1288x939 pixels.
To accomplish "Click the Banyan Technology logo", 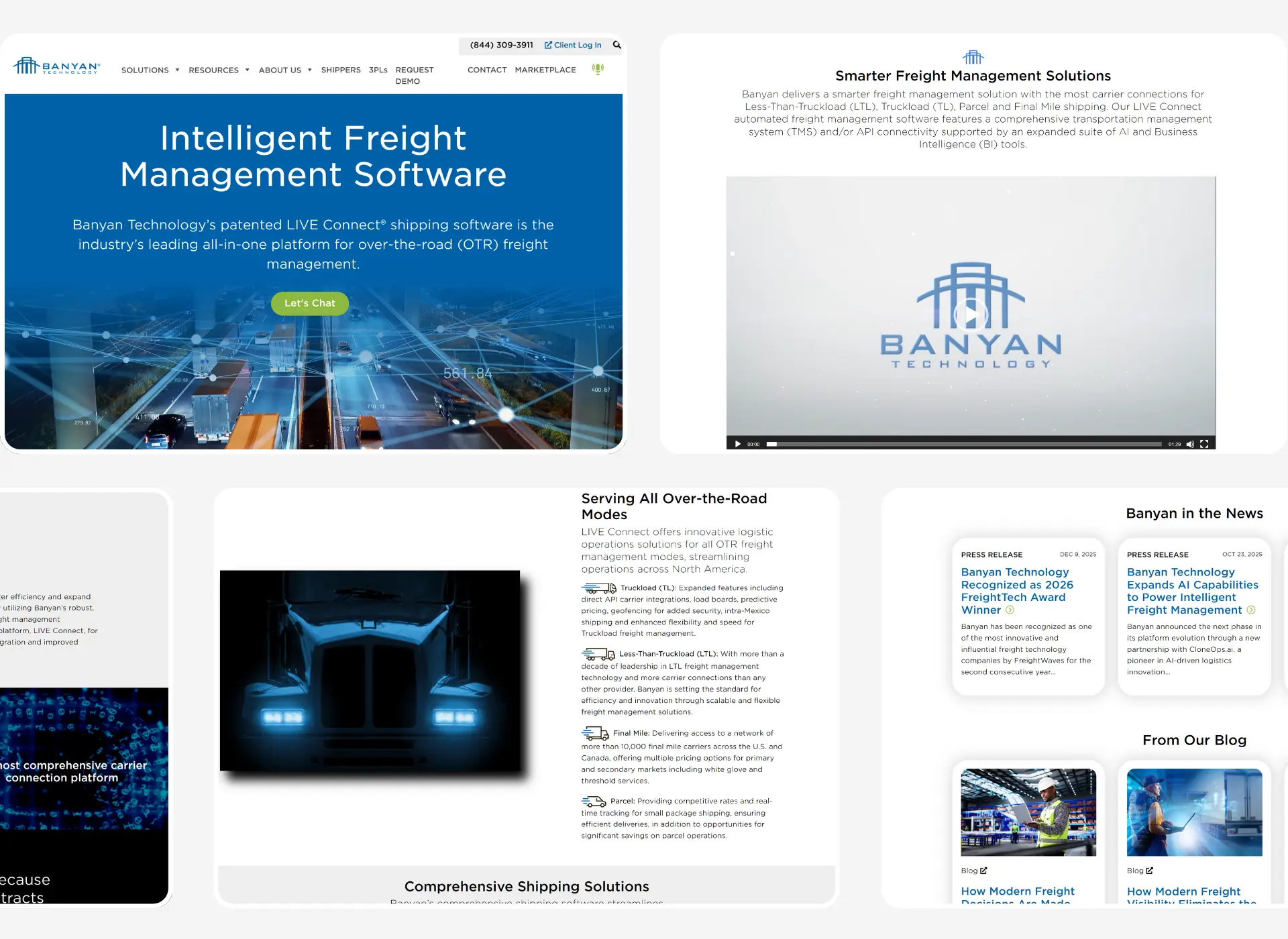I will pyautogui.click(x=57, y=66).
